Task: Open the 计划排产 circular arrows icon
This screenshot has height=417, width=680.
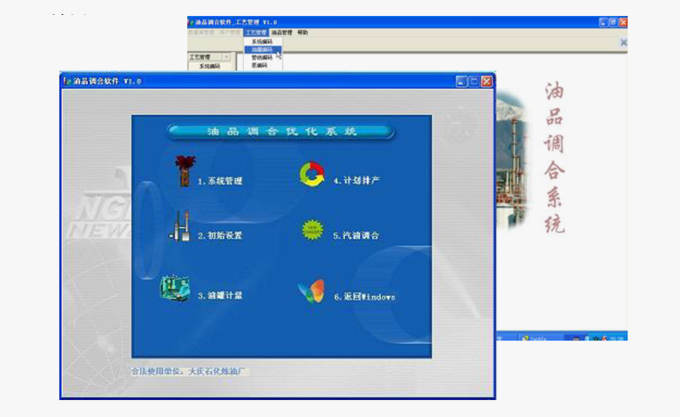Action: pos(312,174)
